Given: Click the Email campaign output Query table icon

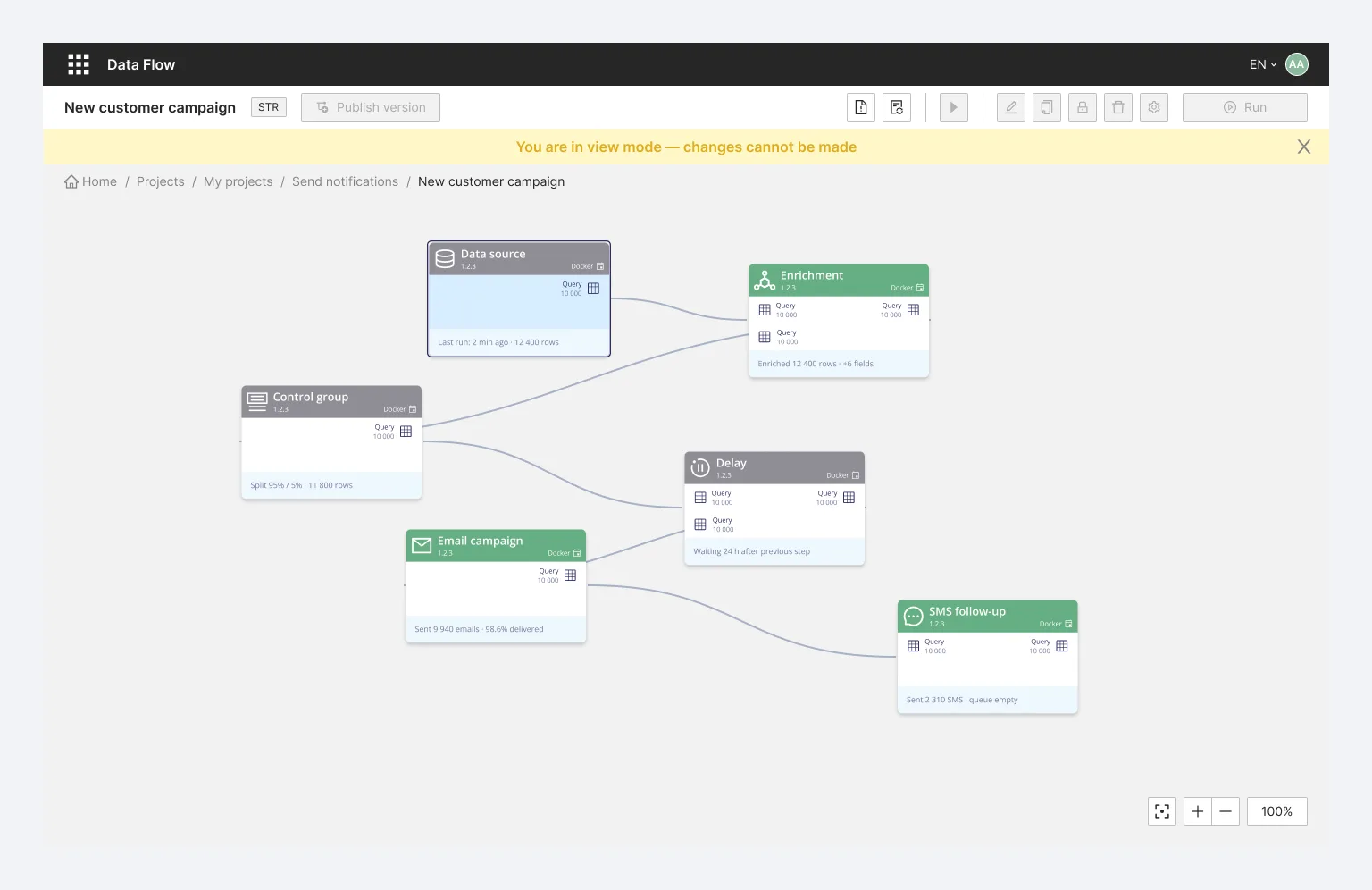Looking at the screenshot, I should (x=571, y=575).
